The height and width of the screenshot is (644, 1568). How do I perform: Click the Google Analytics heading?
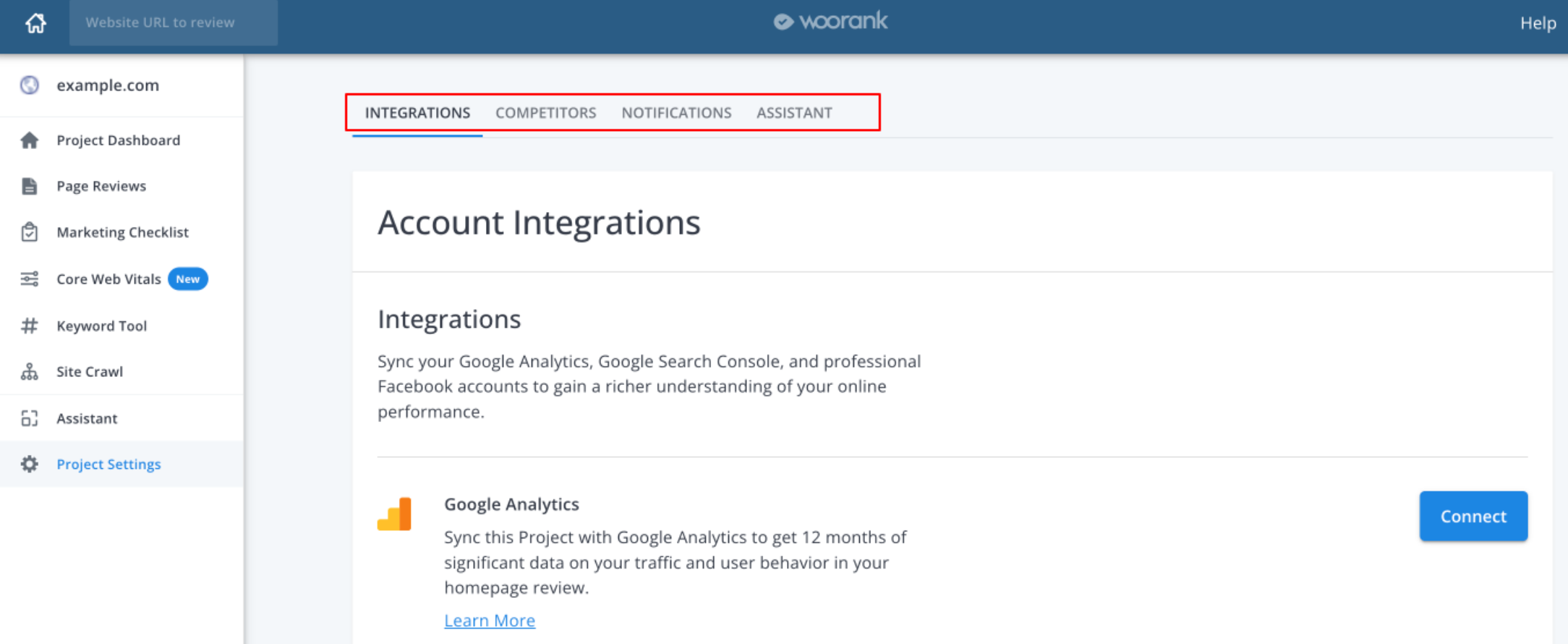coord(511,504)
